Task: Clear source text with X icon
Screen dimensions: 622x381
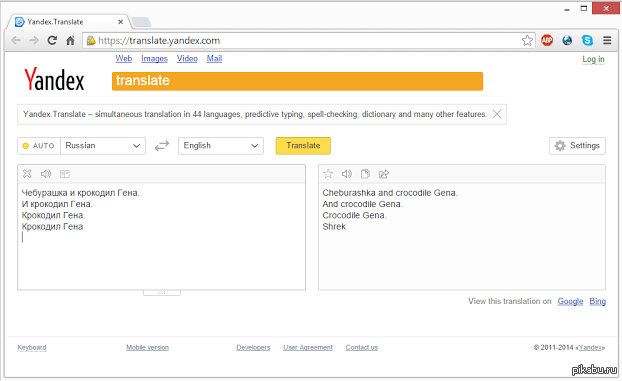Action: coord(27,173)
